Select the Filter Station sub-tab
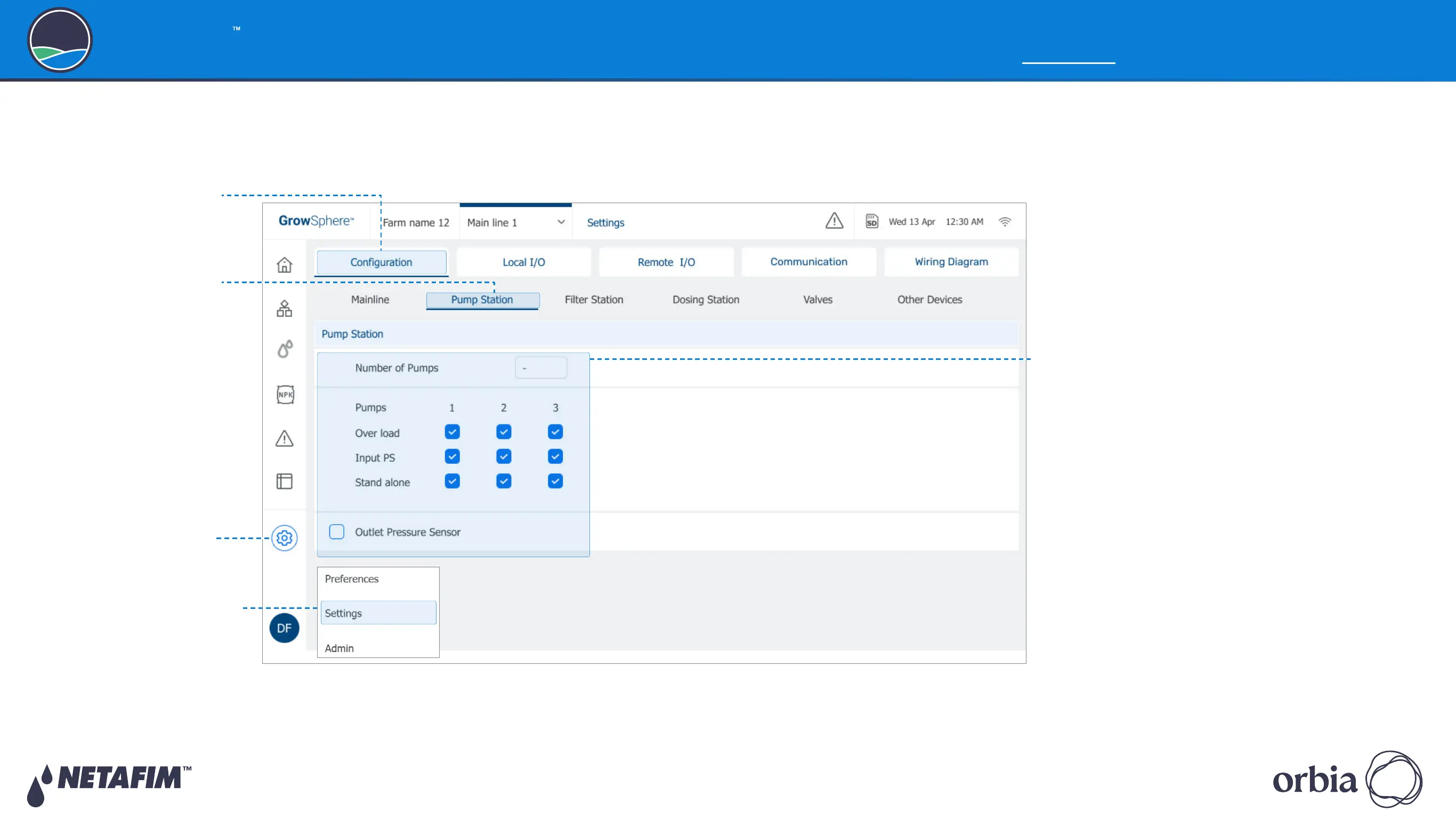1456x819 pixels. (594, 300)
